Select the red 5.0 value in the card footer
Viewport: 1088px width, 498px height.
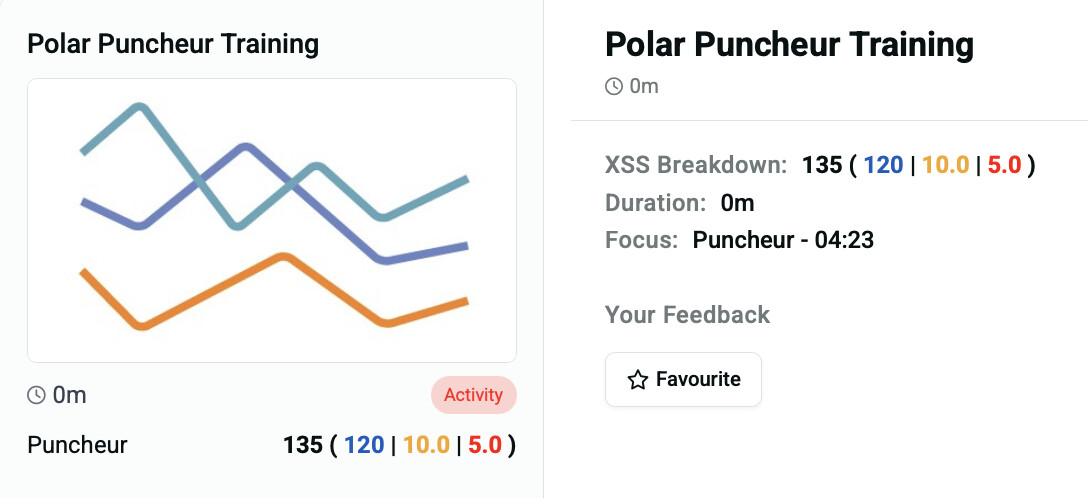(485, 445)
